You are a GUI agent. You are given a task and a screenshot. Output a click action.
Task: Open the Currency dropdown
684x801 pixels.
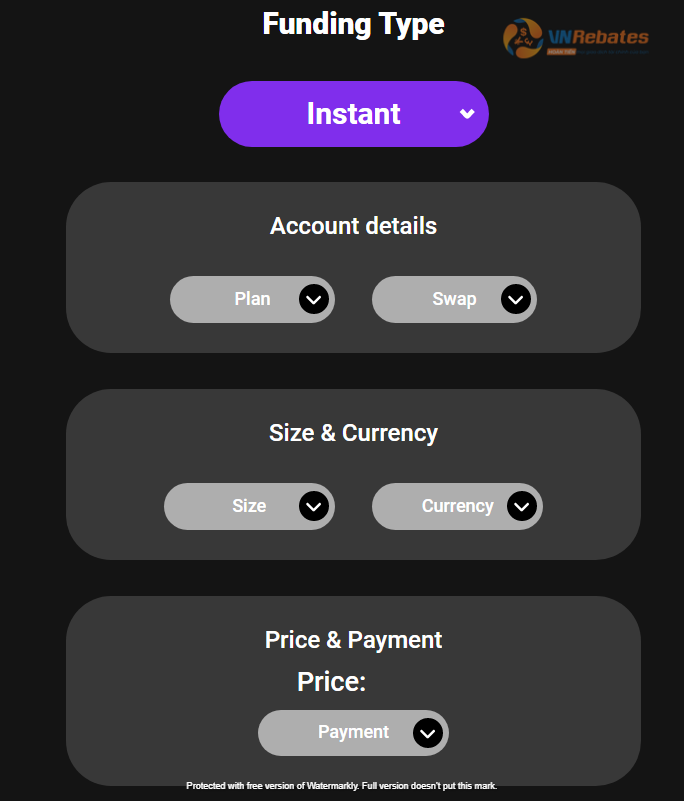[x=457, y=506]
